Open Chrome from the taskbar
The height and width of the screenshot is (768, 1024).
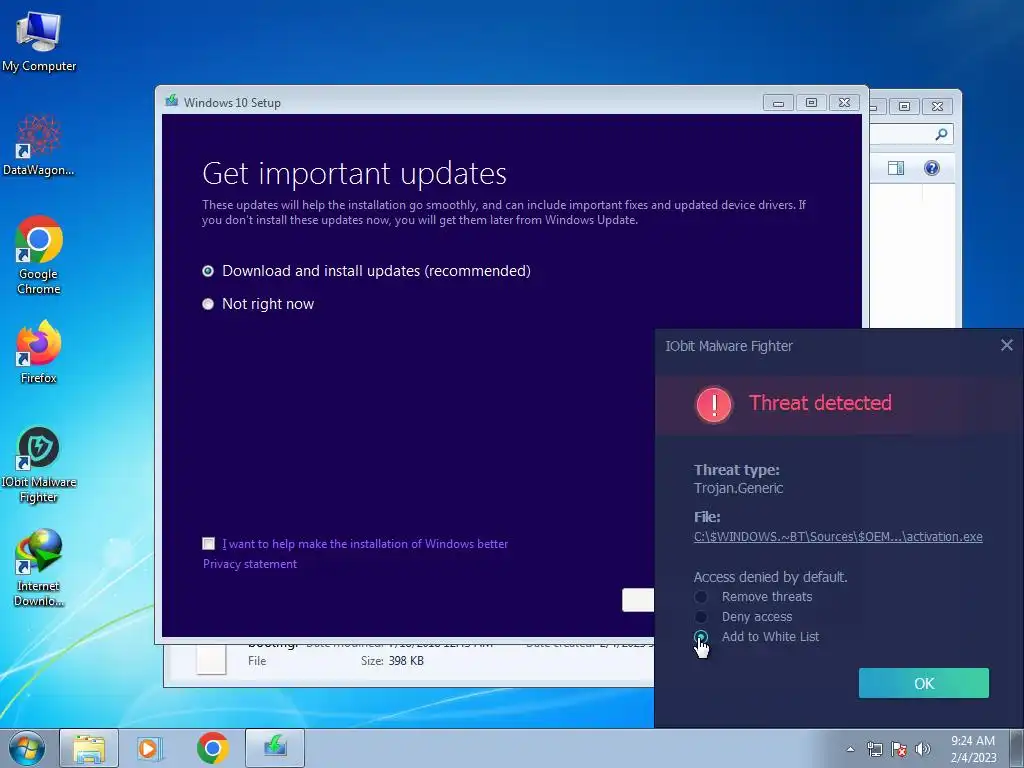(212, 748)
